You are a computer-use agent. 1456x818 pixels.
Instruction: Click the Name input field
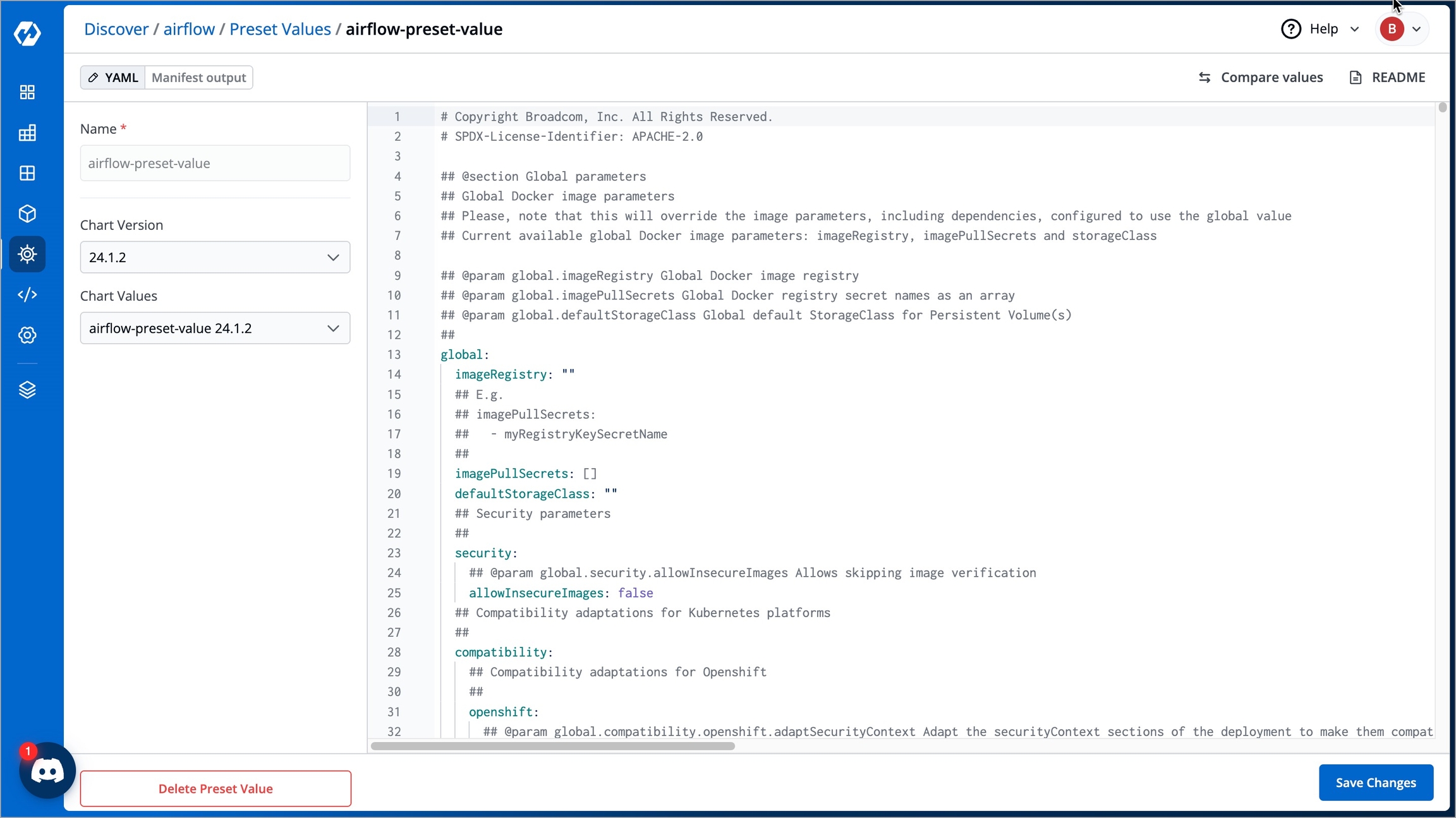[215, 163]
